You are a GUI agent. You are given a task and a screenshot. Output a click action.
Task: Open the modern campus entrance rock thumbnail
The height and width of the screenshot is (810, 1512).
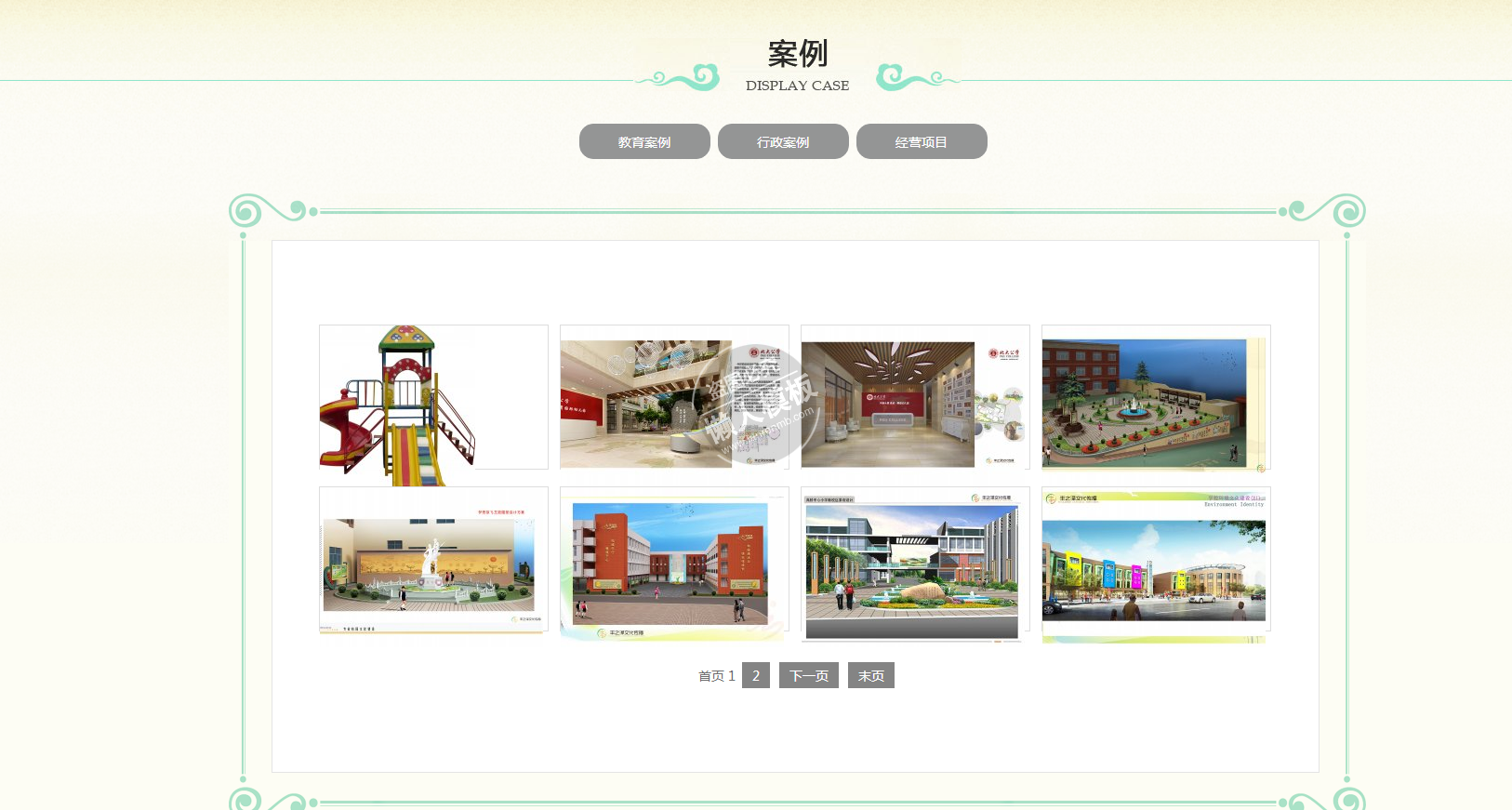click(x=915, y=562)
